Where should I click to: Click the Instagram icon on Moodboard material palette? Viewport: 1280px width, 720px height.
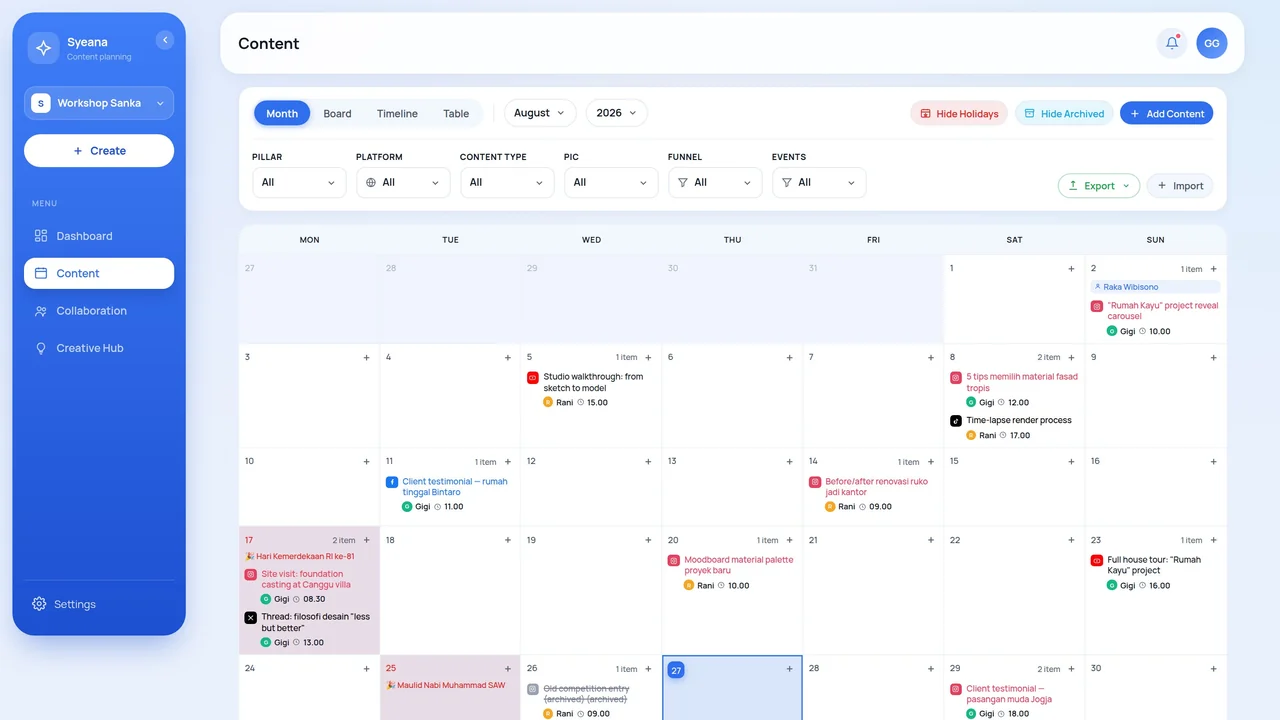pos(674,561)
